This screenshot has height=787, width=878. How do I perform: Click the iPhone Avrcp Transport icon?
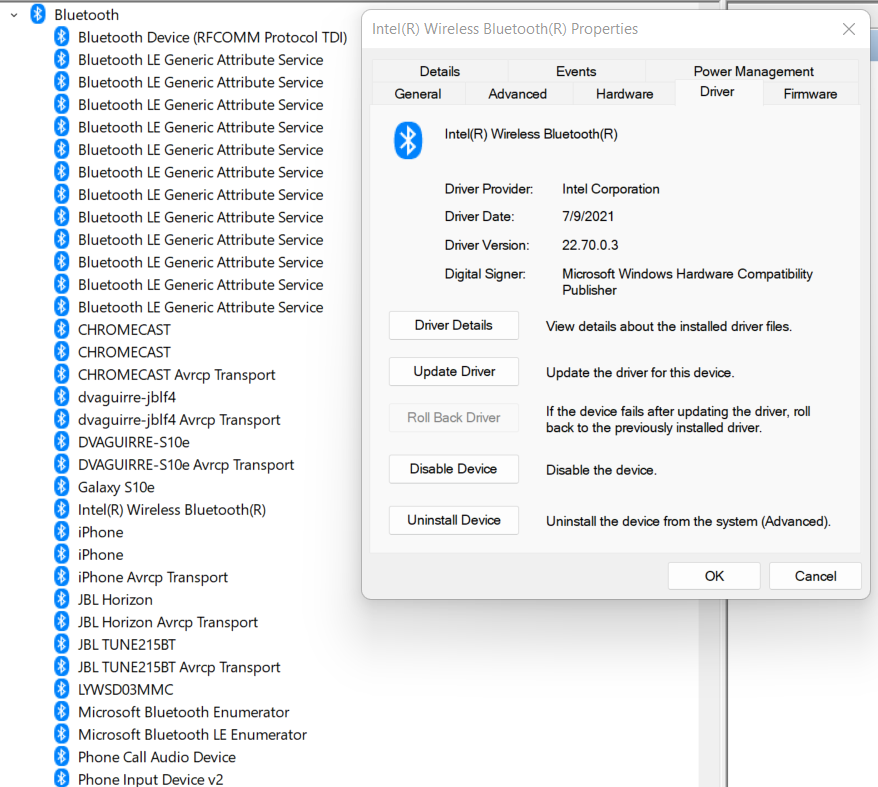[x=62, y=577]
